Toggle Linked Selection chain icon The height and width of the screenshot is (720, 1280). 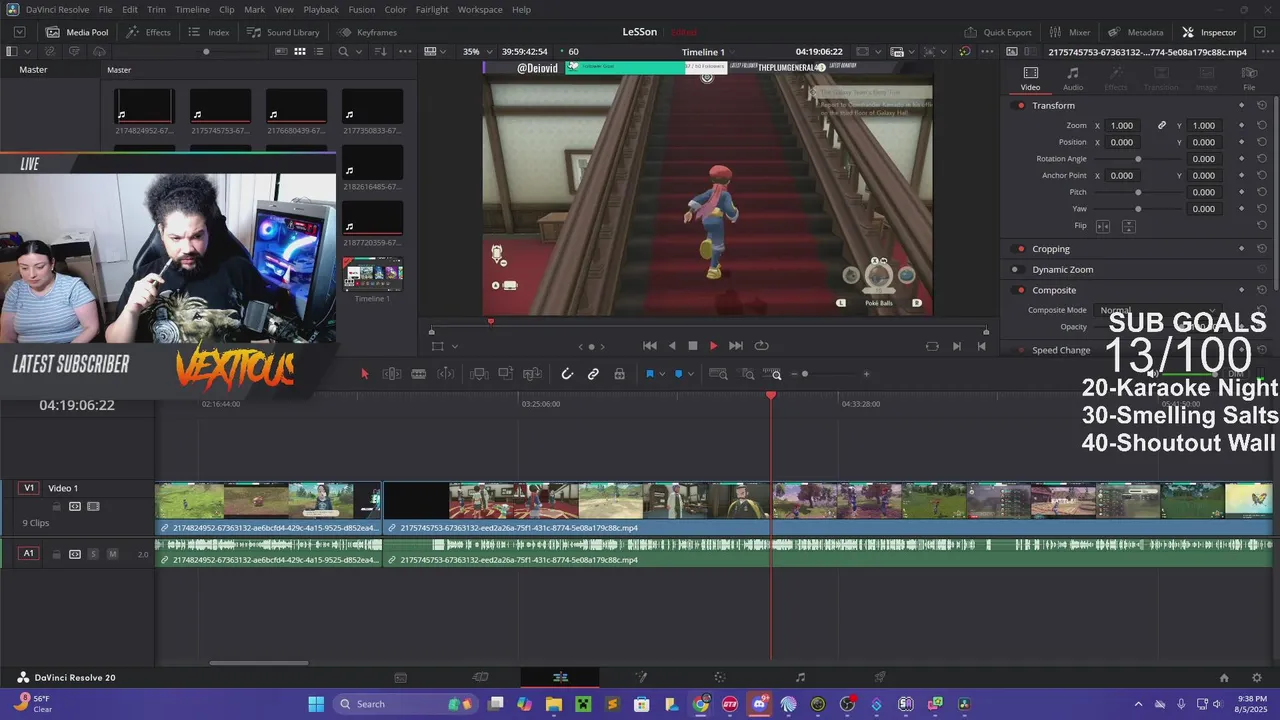click(x=593, y=374)
